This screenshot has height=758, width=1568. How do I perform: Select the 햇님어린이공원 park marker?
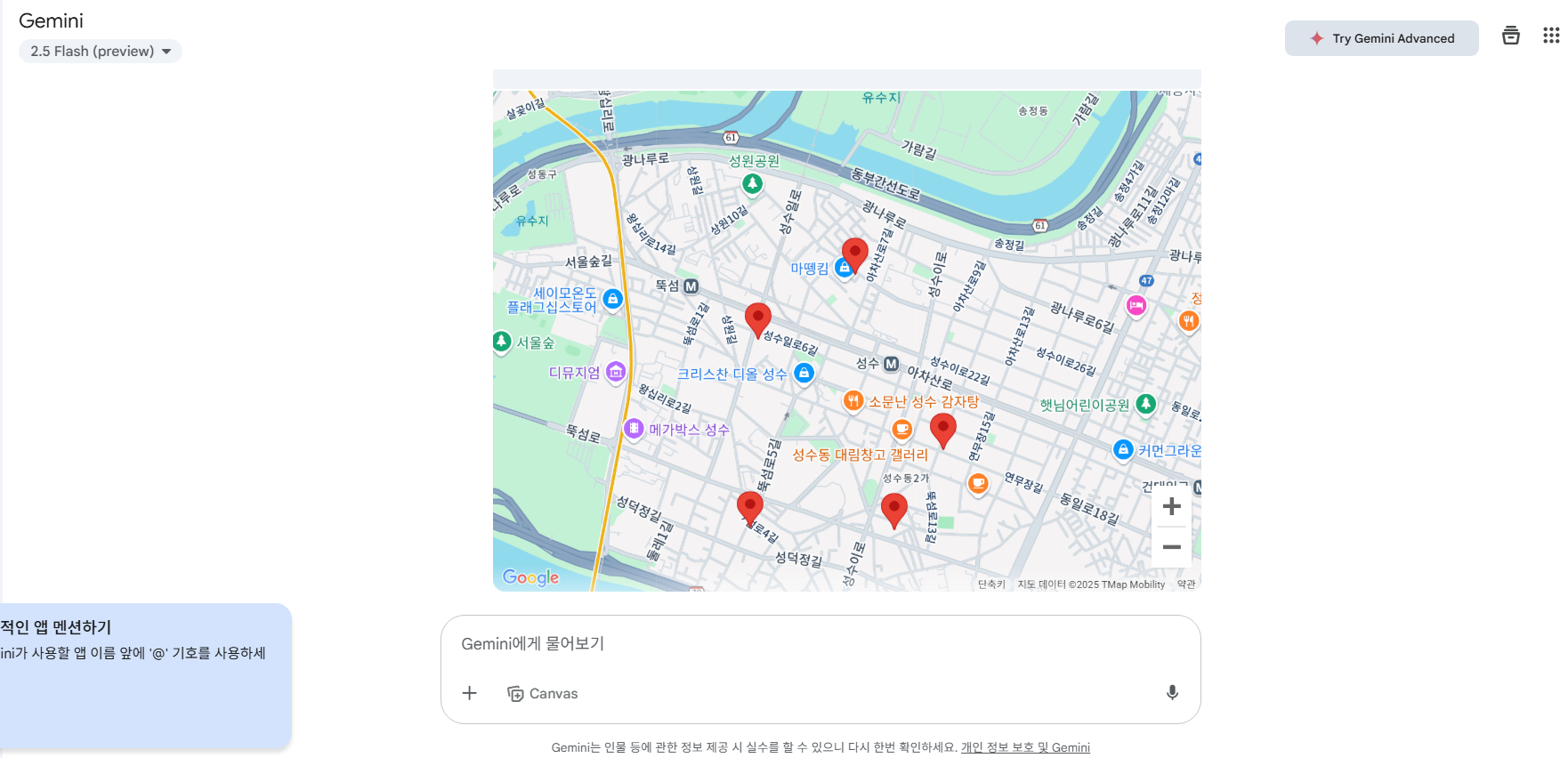1146,405
